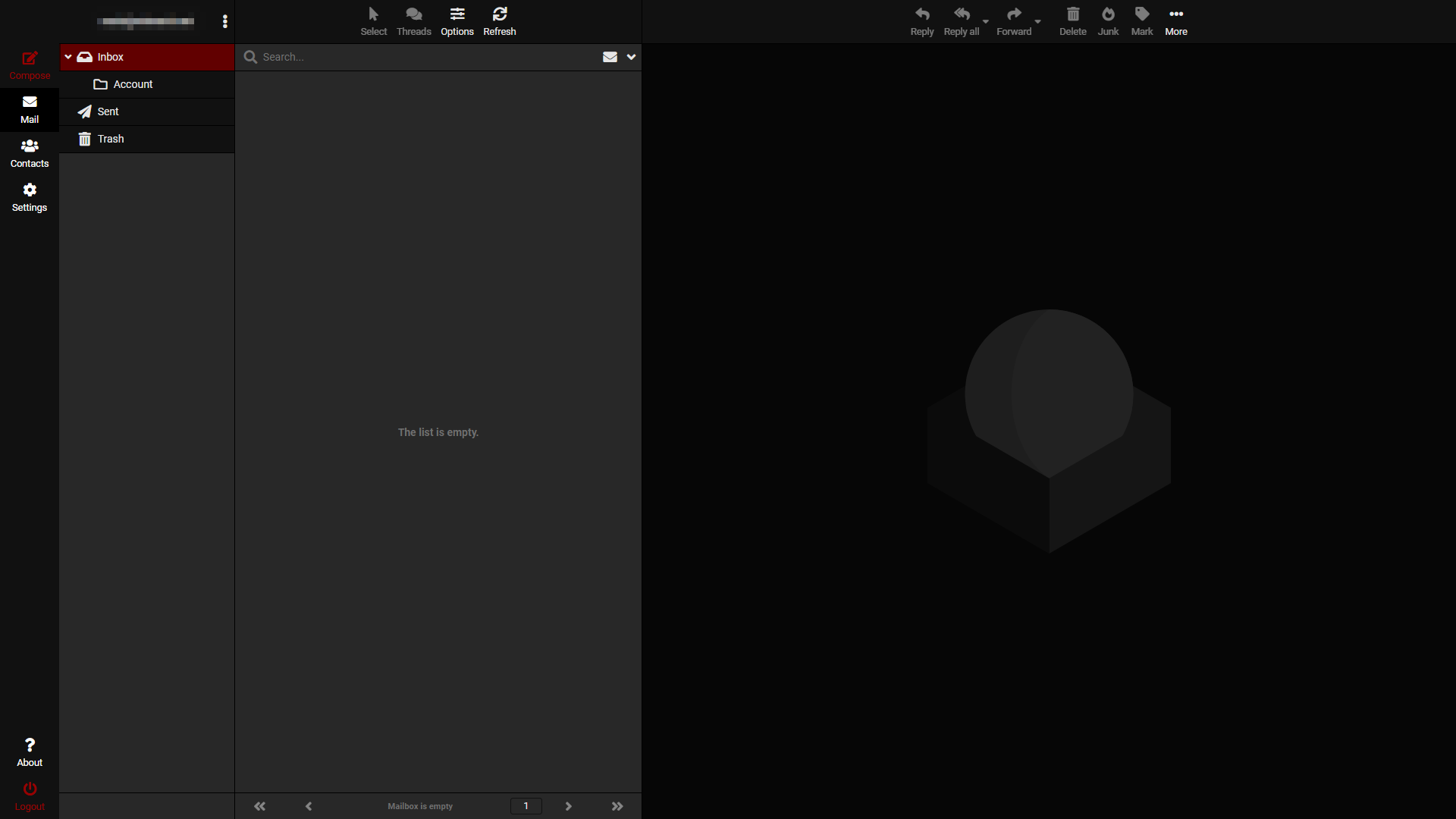Jump to last page button
Screen dimensions: 1456x819
617,806
